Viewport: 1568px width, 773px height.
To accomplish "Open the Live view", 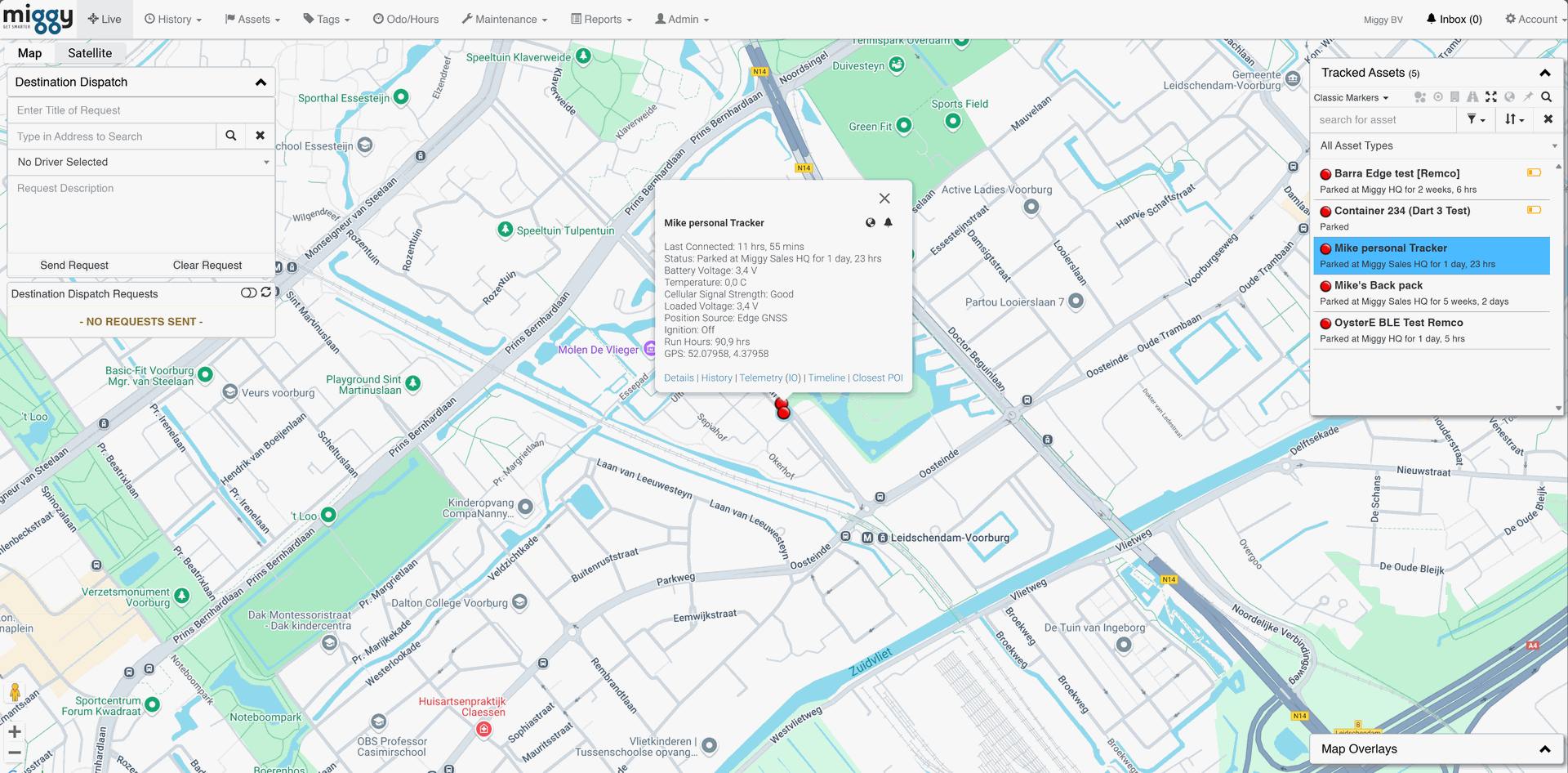I will [x=105, y=19].
